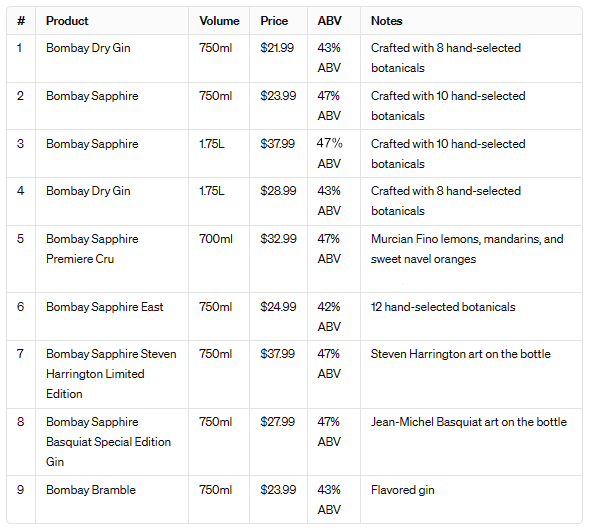Click the $28.99 price cell
The image size is (592, 528).
point(278,191)
